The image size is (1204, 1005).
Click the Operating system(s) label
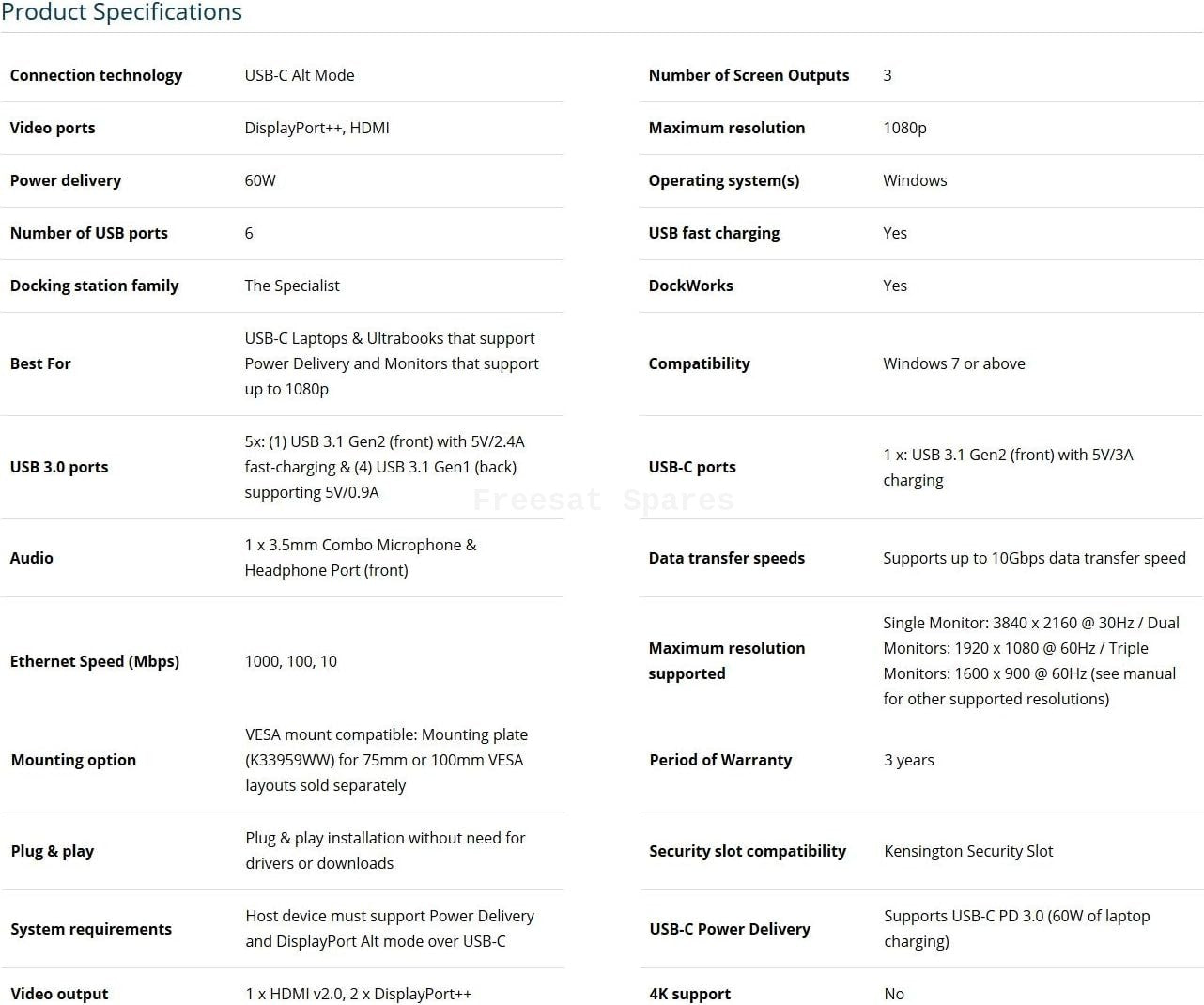pos(724,180)
